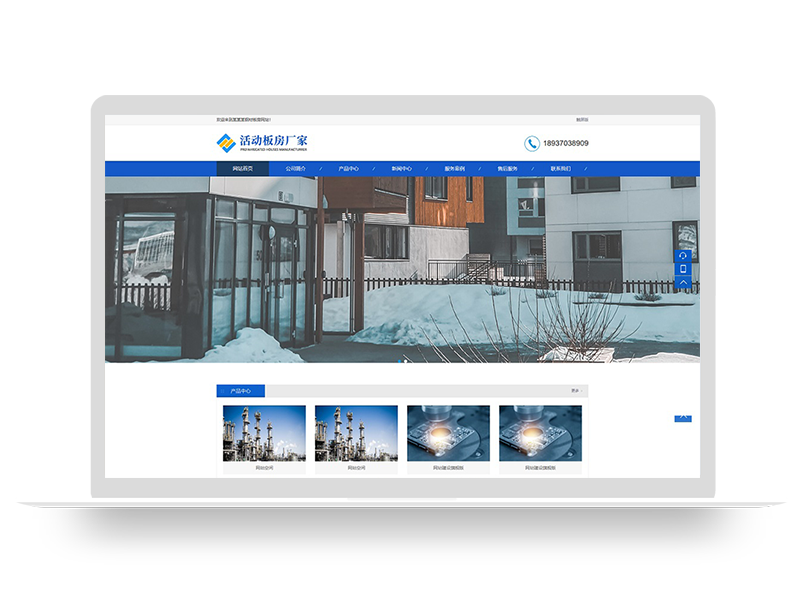Screen dimensions: 800x600
Task: Click the mobile phone sidebar icon
Action: (x=683, y=269)
